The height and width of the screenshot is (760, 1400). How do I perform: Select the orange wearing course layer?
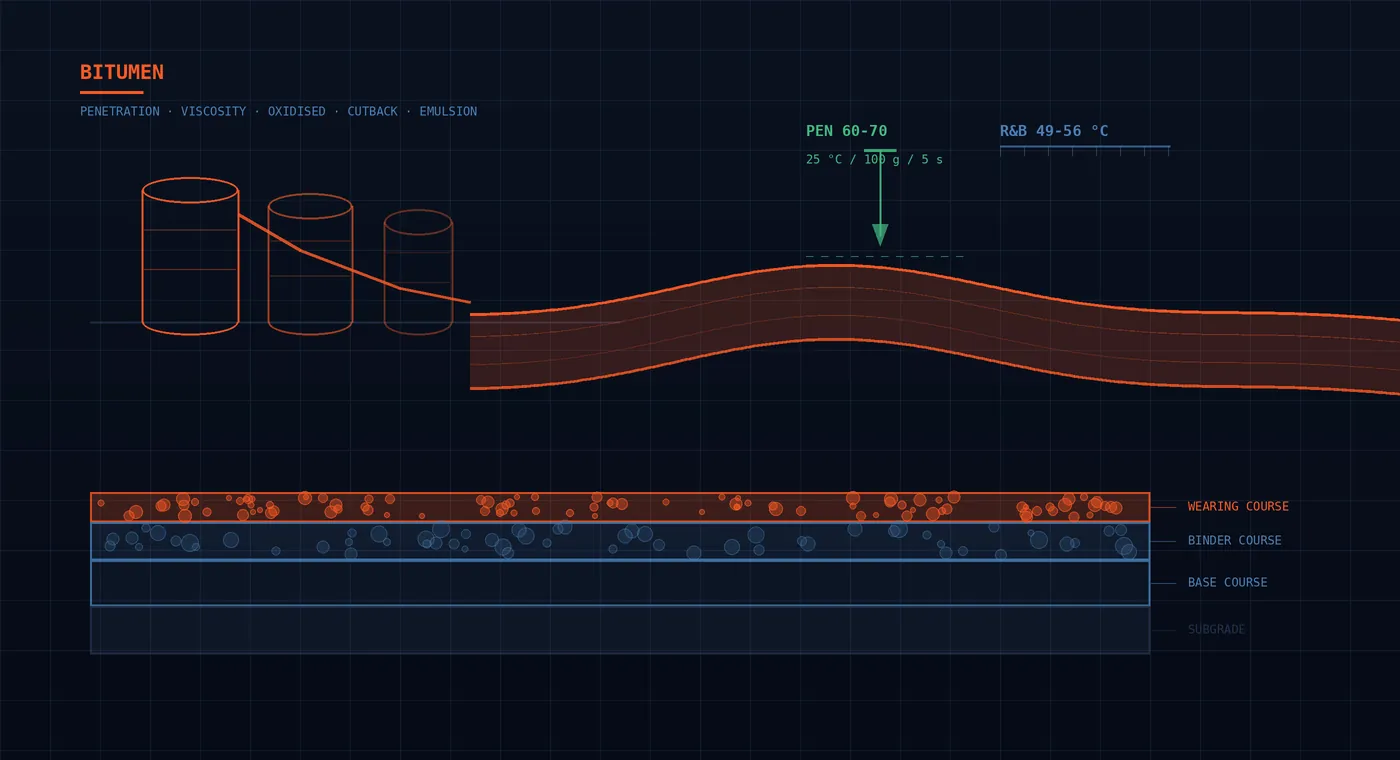tap(620, 507)
